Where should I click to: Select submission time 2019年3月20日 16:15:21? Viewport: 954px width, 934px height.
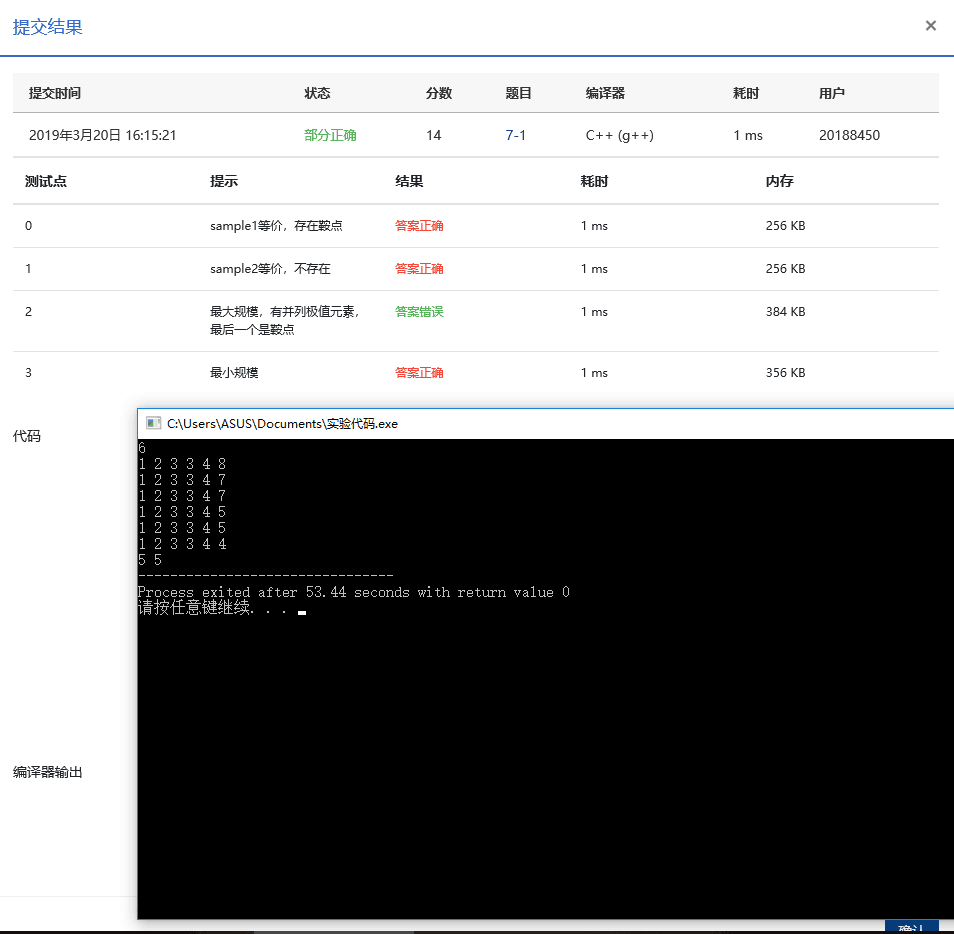[x=102, y=135]
